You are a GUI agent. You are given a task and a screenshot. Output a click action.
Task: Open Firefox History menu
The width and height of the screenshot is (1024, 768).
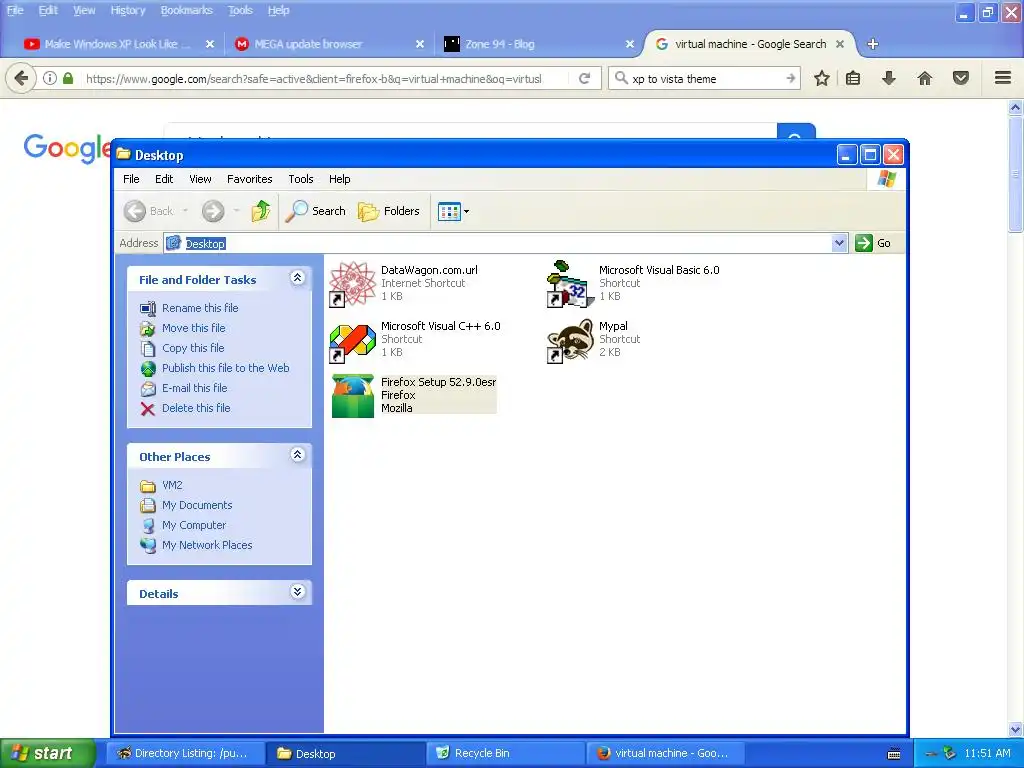[x=127, y=10]
